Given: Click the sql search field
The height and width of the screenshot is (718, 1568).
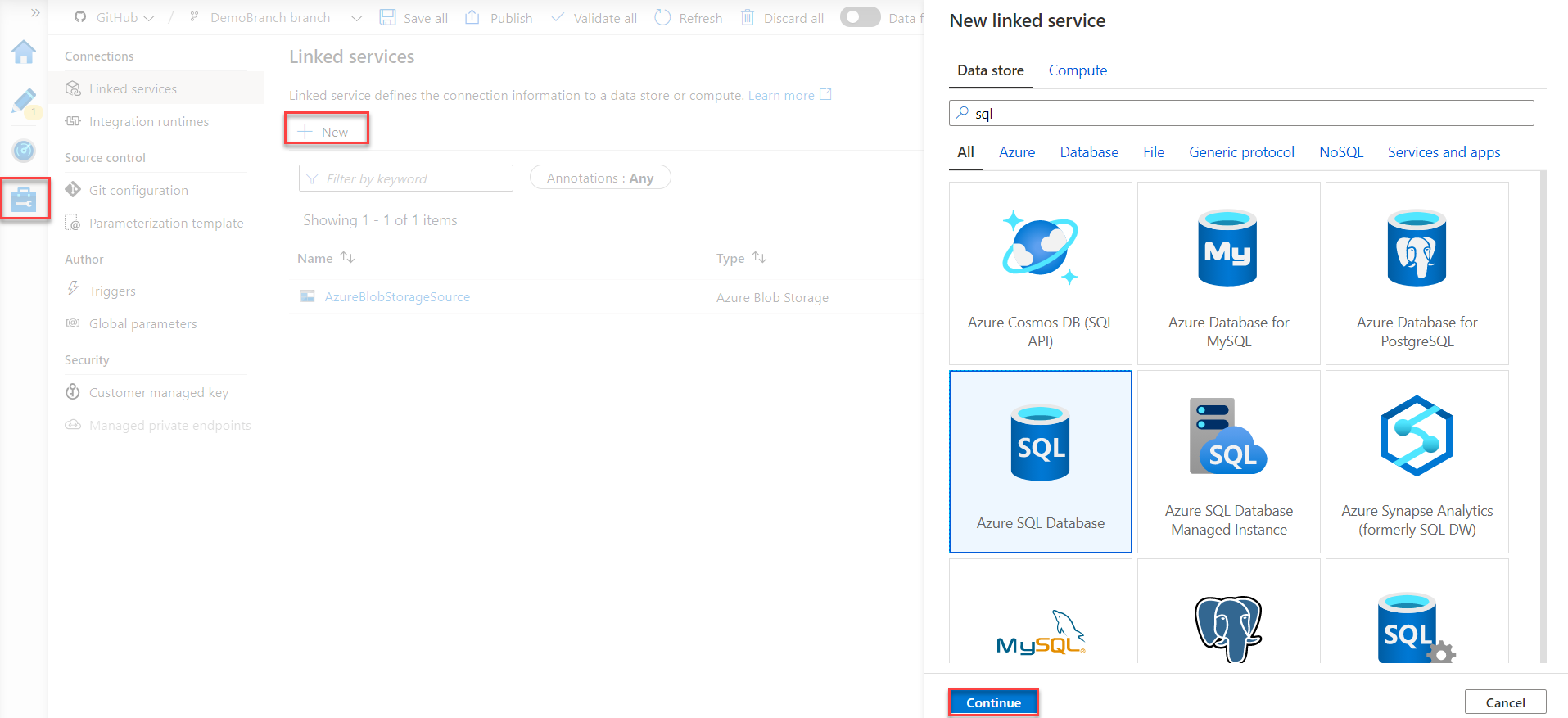Looking at the screenshot, I should pos(1241,113).
